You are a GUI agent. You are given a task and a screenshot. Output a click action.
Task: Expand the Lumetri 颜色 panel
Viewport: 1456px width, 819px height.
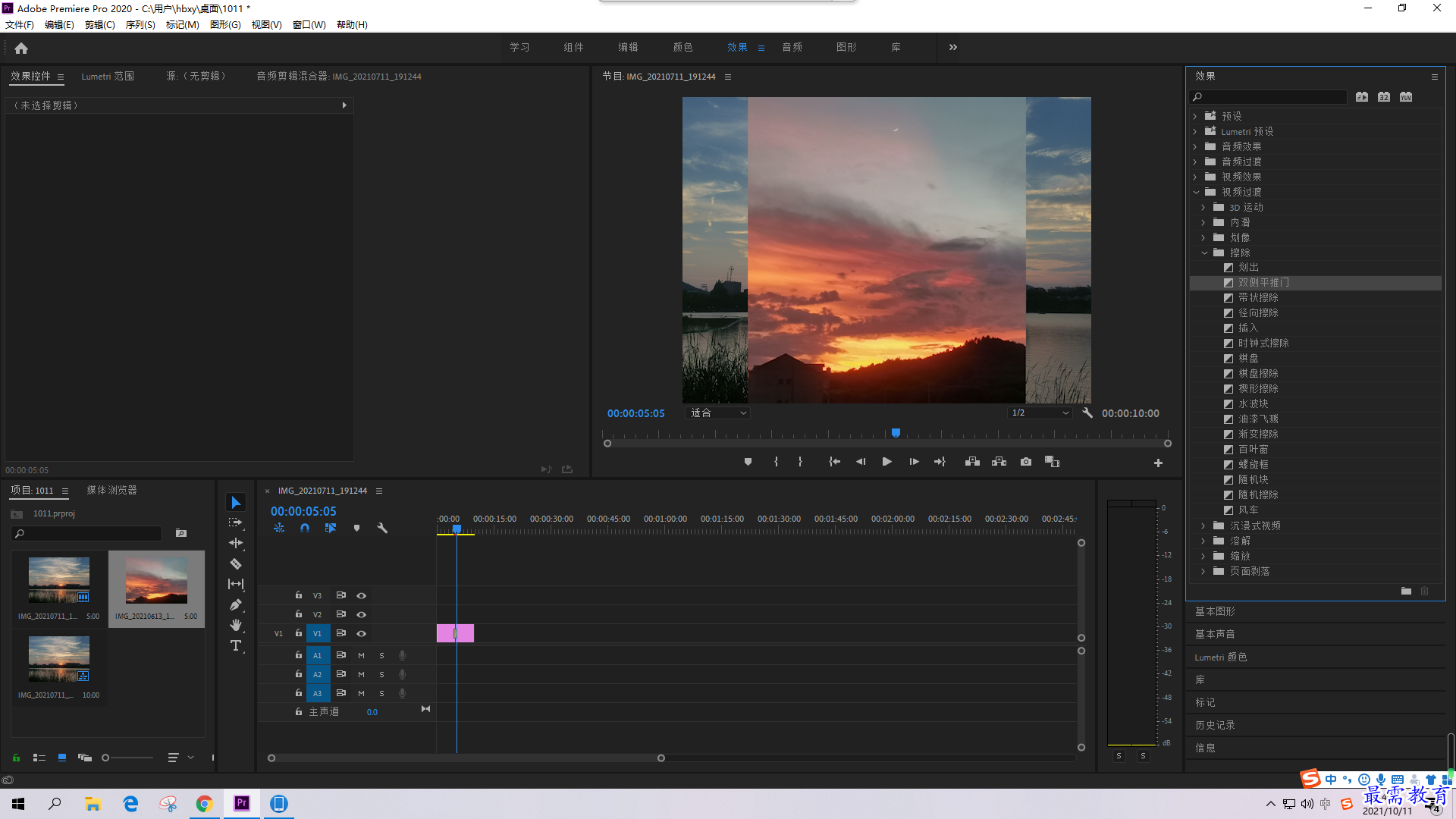(1221, 657)
